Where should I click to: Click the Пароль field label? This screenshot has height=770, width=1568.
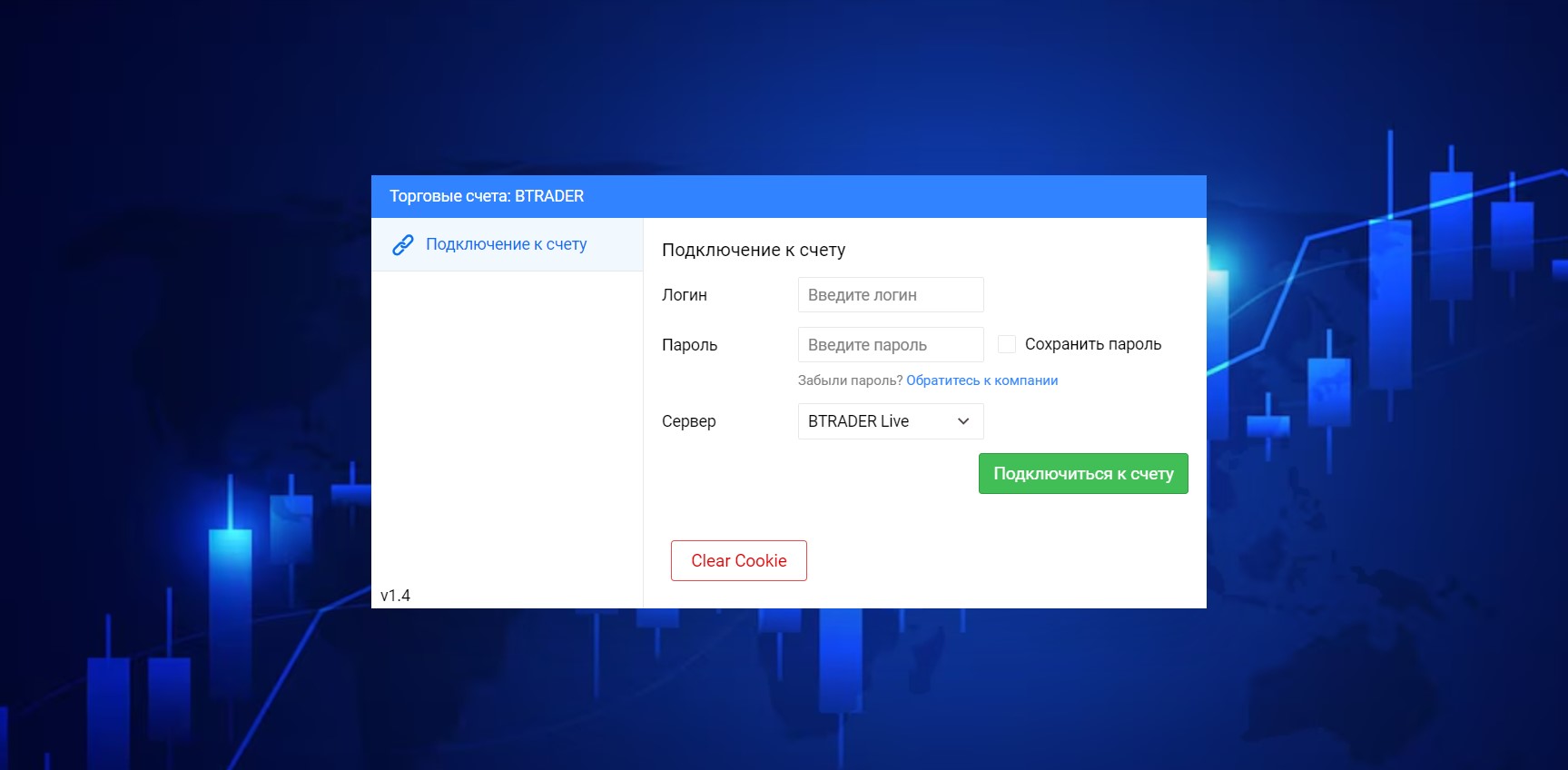pos(690,345)
